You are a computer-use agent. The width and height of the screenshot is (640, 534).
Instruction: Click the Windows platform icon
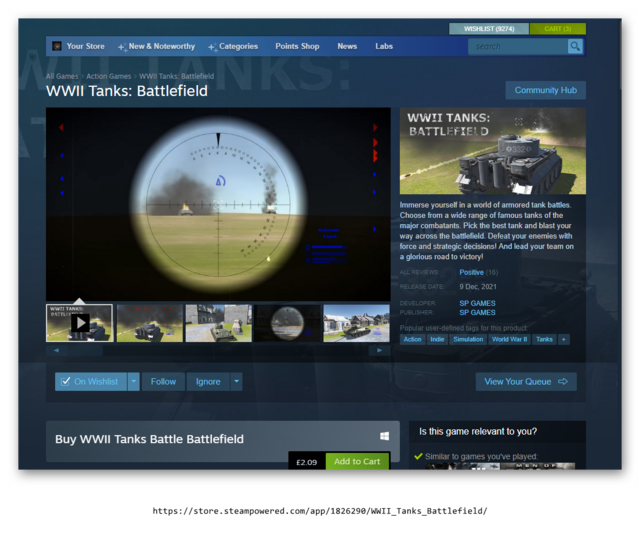(384, 436)
